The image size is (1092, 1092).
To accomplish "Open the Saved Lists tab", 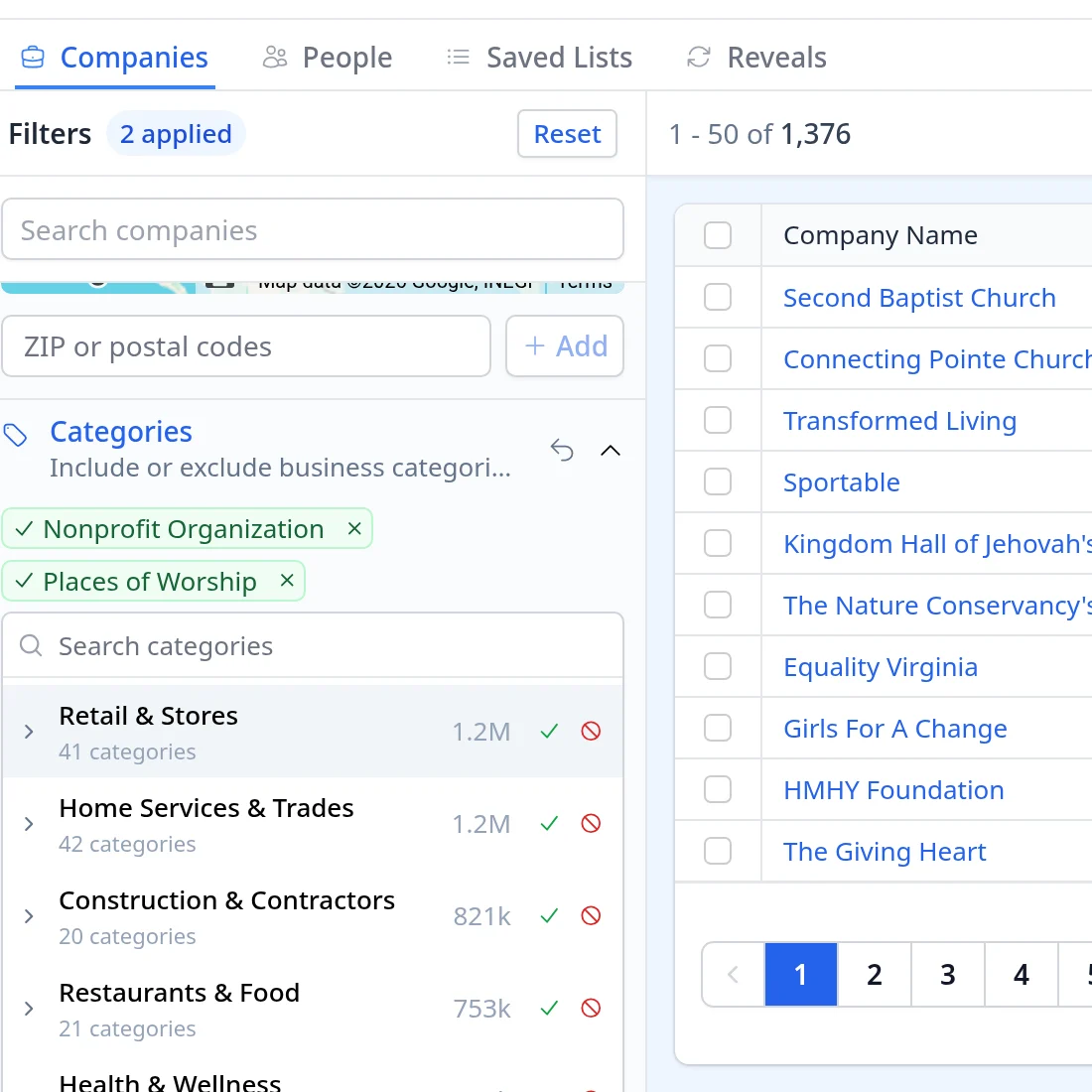I will tap(539, 58).
